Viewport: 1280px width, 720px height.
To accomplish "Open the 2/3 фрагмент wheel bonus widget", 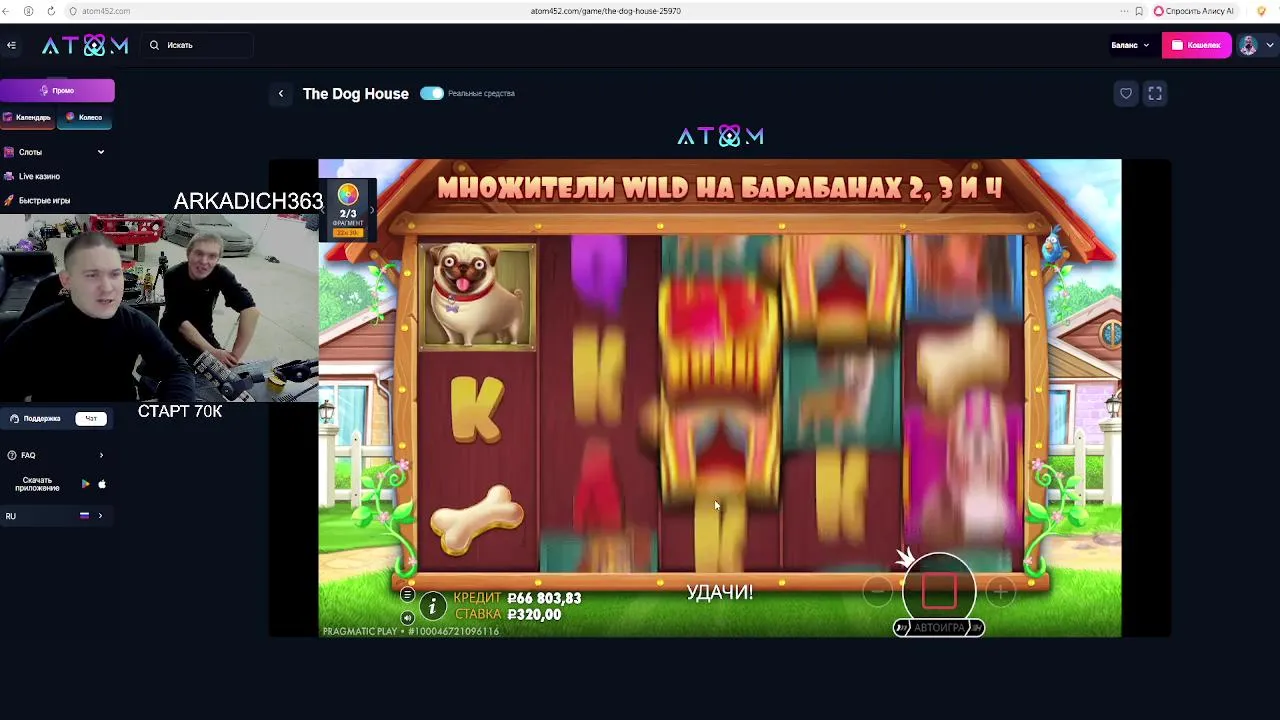I will tap(347, 210).
